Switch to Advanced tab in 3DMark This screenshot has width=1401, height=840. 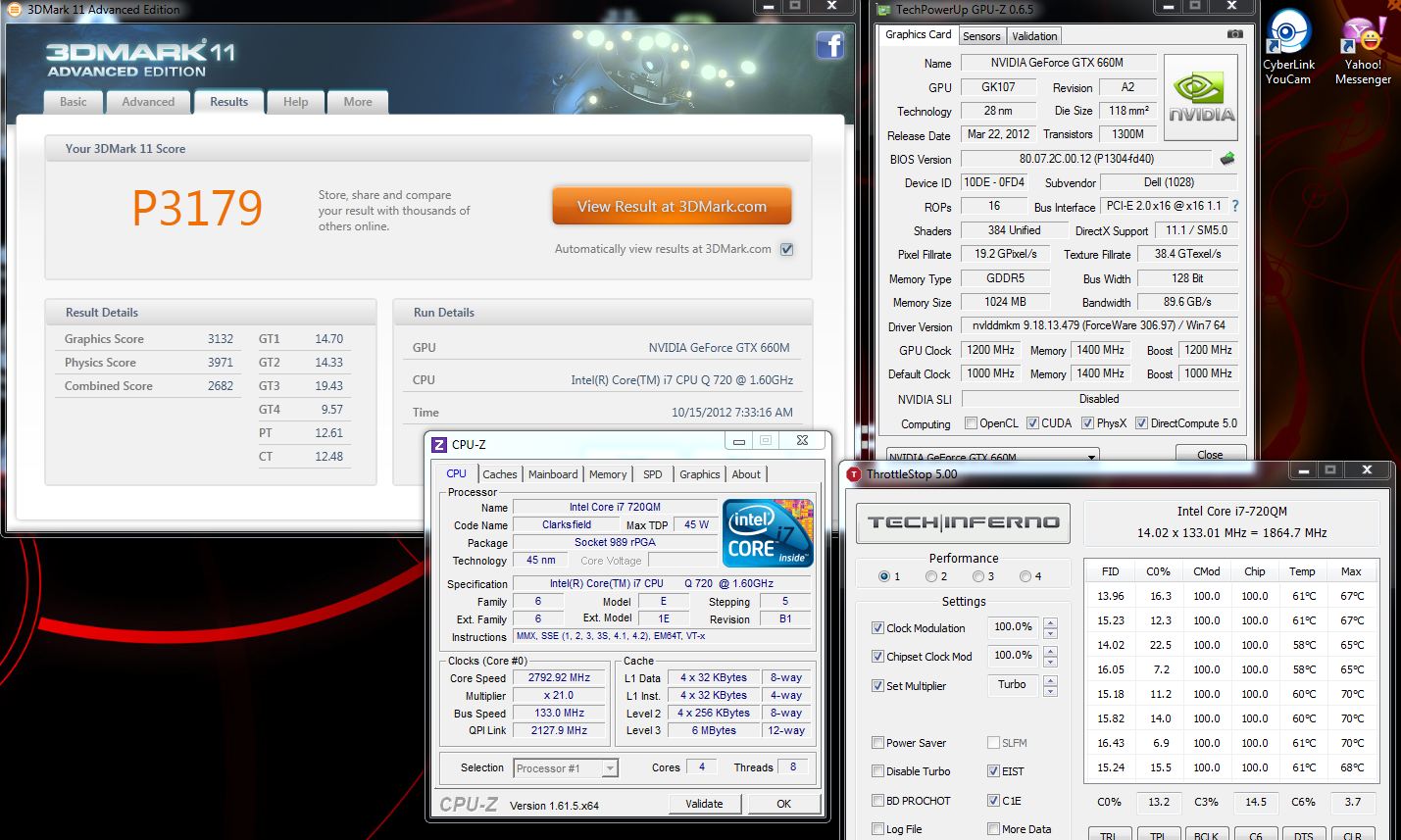148,102
